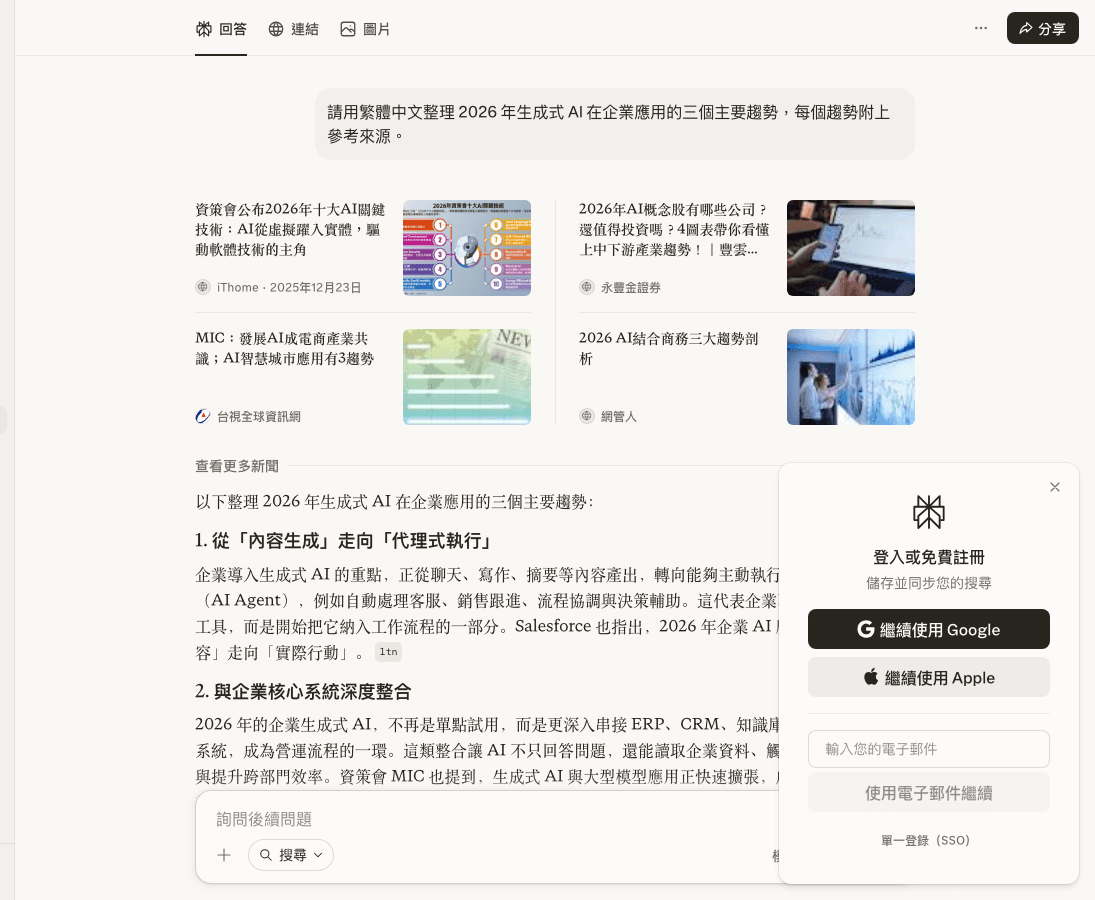Image resolution: width=1095 pixels, height=900 pixels.
Task: Click the Perplexity icon on 回答 tab
Action: [x=204, y=29]
